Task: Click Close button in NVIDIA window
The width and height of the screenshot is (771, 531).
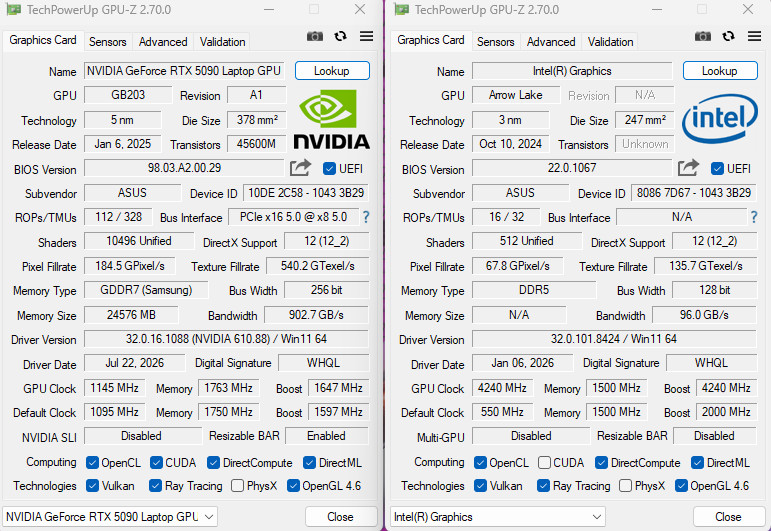Action: pyautogui.click(x=340, y=517)
